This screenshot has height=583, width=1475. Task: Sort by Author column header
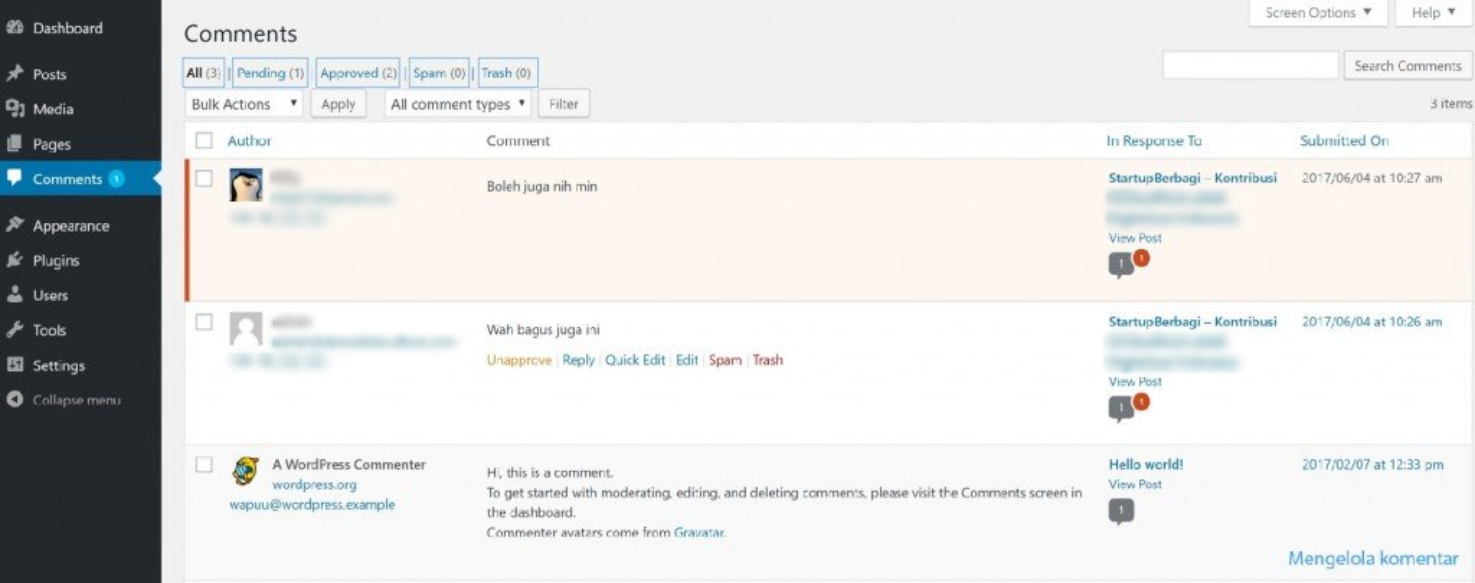click(x=249, y=141)
